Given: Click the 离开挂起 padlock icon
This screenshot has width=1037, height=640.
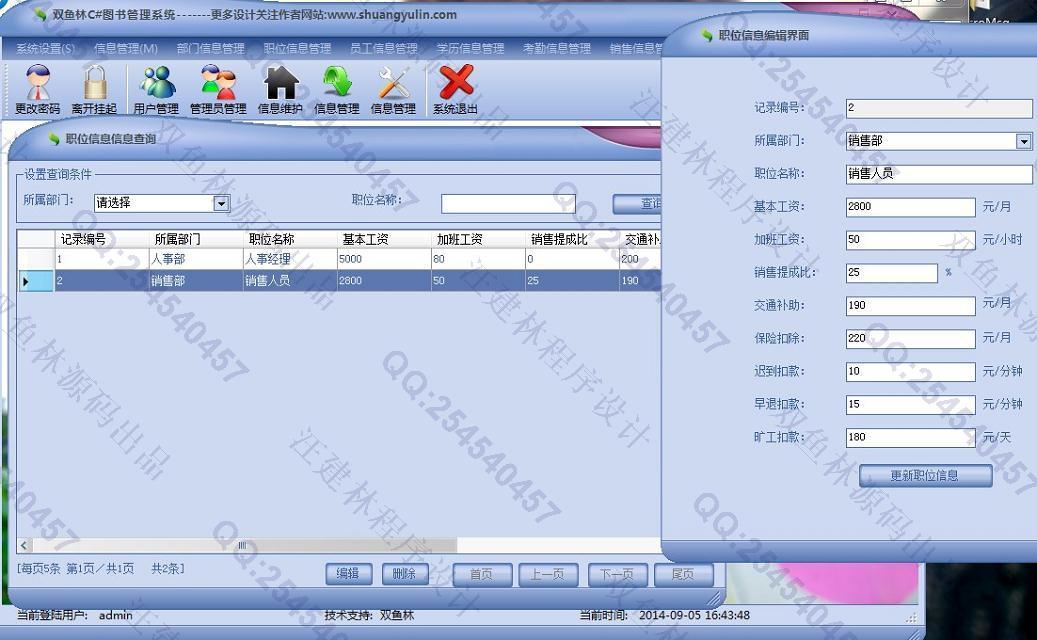Looking at the screenshot, I should [95, 90].
